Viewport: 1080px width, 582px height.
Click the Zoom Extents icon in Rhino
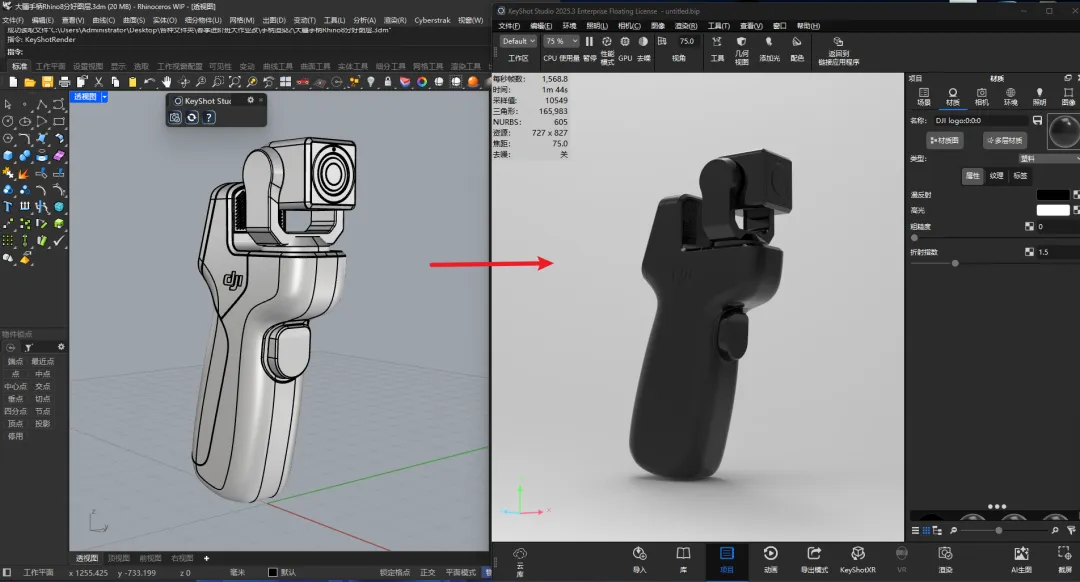[x=235, y=82]
